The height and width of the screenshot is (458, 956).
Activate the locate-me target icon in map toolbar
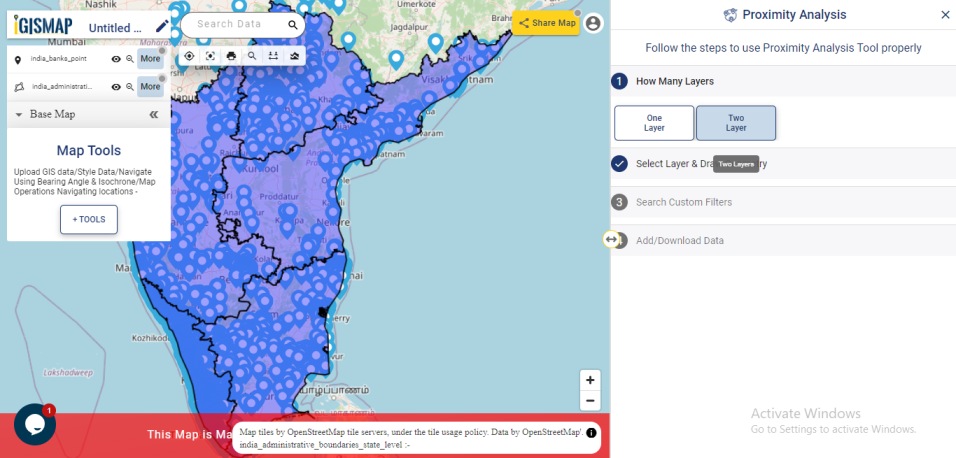click(x=189, y=56)
